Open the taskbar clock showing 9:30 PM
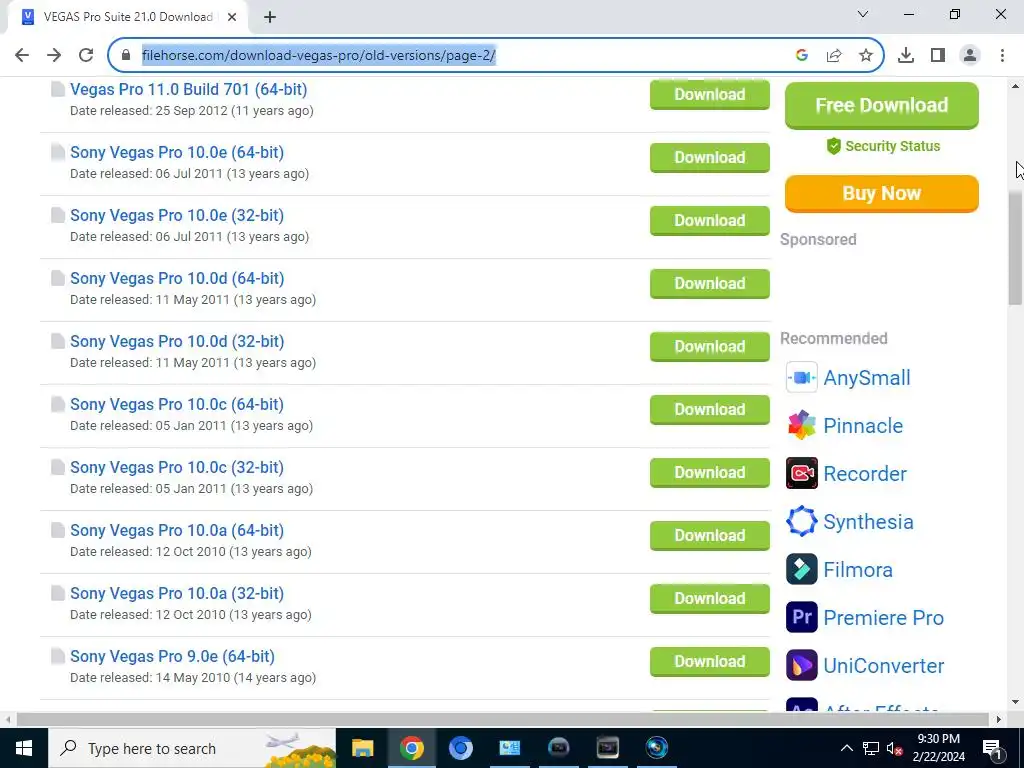1024x768 pixels. pyautogui.click(x=938, y=748)
